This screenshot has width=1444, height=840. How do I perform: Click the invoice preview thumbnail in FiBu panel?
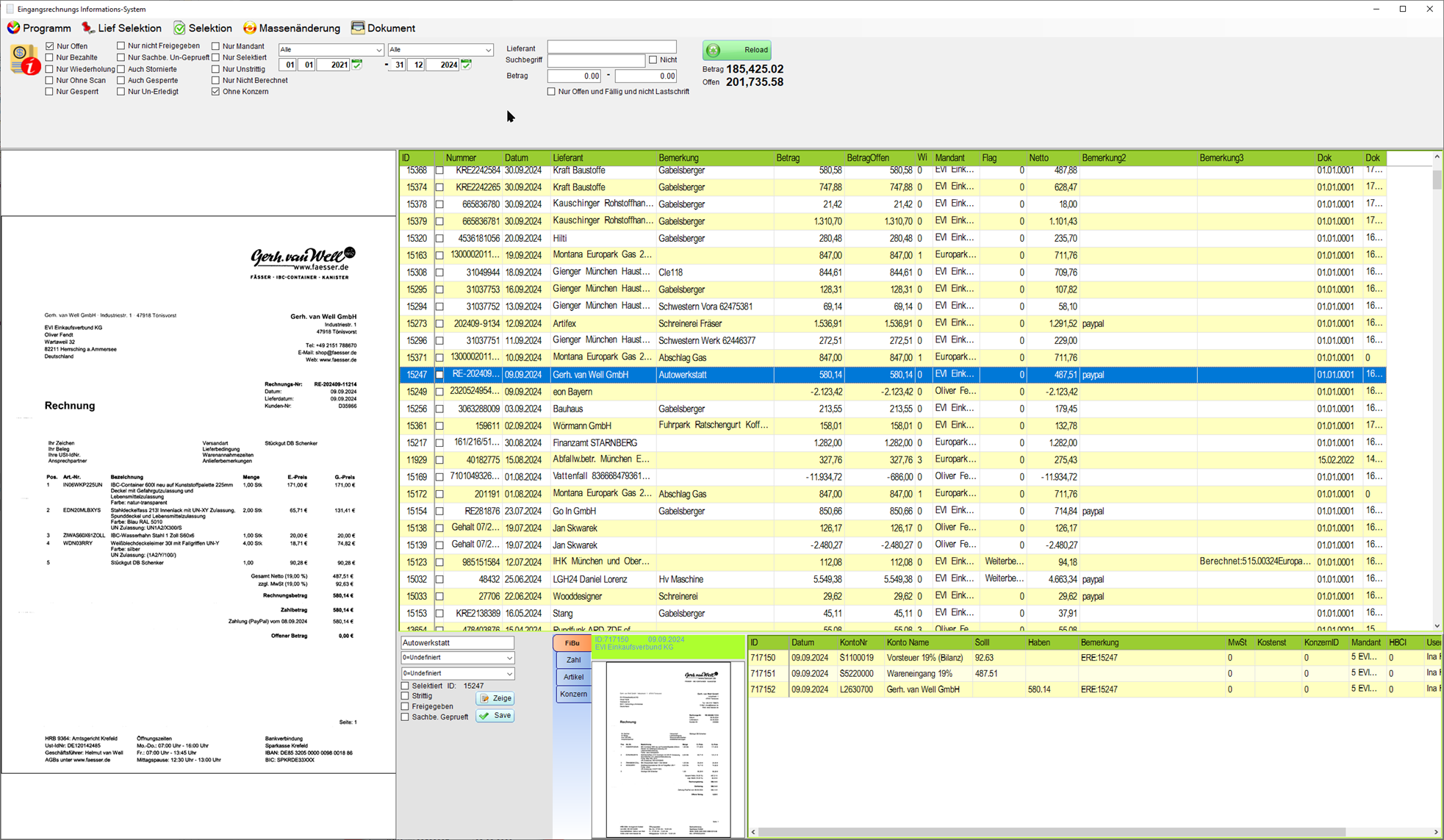click(x=668, y=749)
